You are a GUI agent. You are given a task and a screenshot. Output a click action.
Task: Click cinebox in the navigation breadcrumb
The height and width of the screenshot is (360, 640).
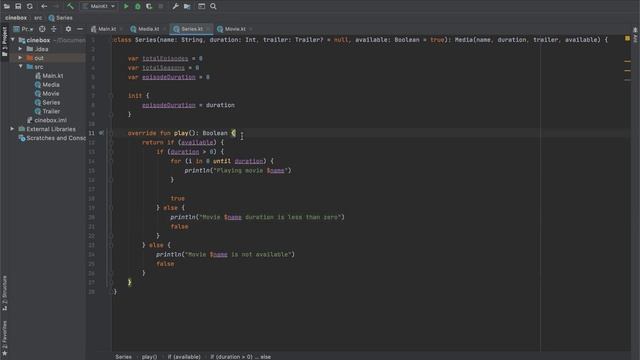click(16, 18)
